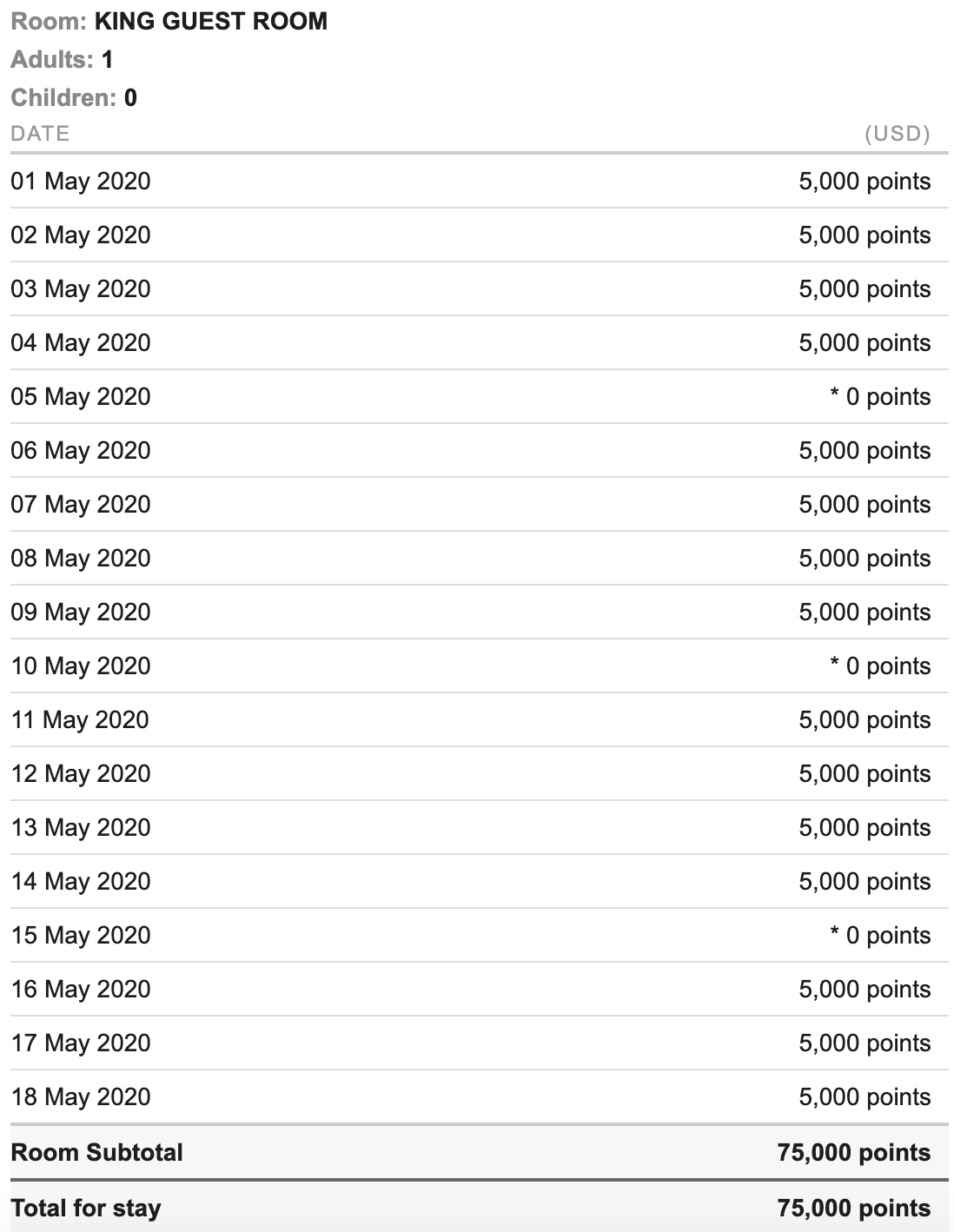The width and height of the screenshot is (954, 1232).
Task: Click the 18 May 2020 date
Action: [x=81, y=1097]
